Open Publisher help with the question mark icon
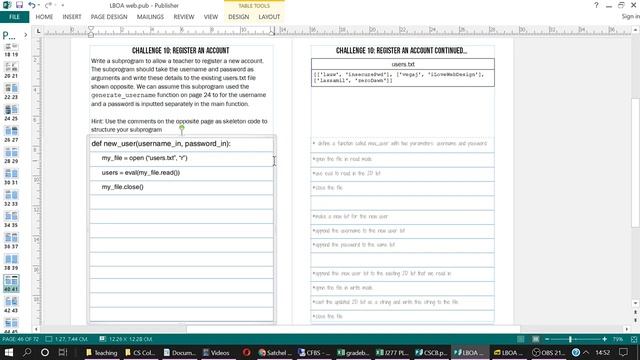 click(x=596, y=5)
